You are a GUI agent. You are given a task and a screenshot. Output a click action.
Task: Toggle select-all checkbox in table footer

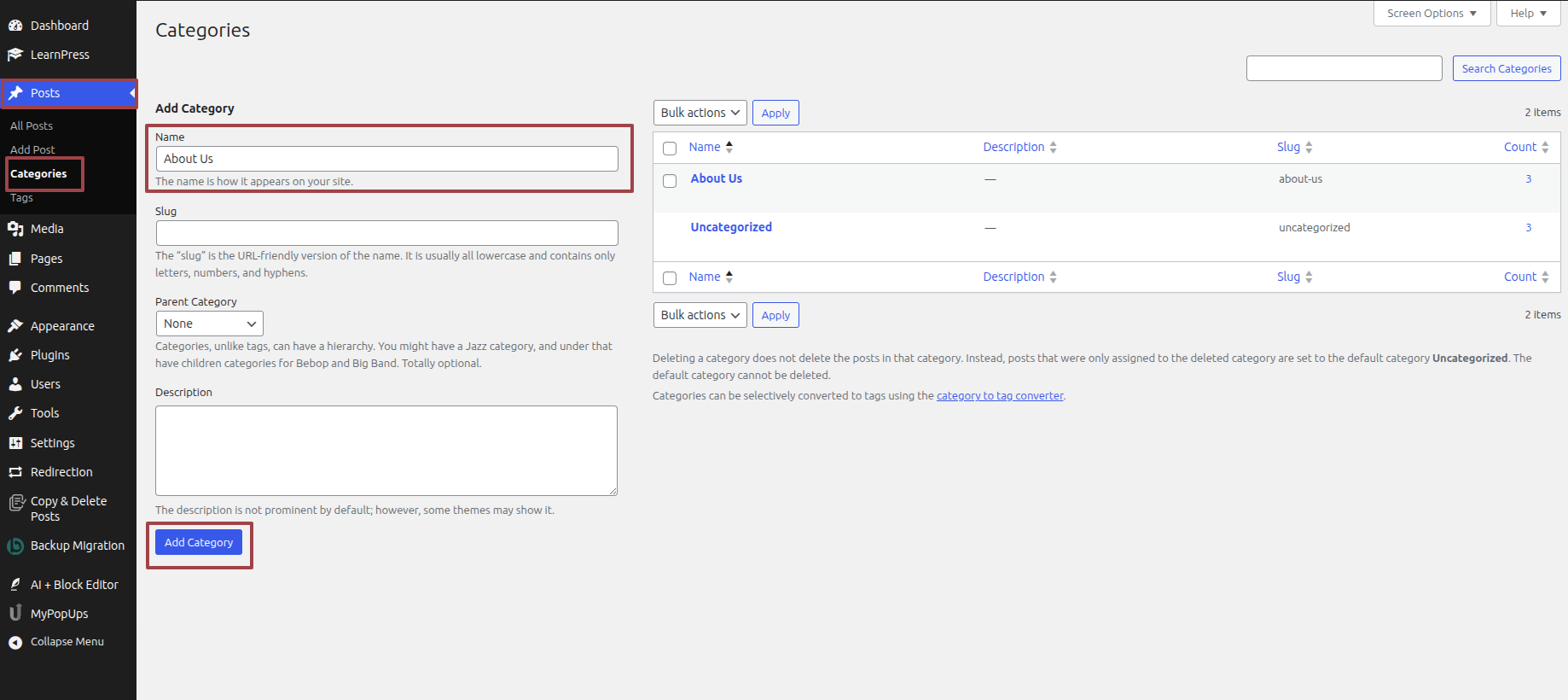click(x=670, y=278)
